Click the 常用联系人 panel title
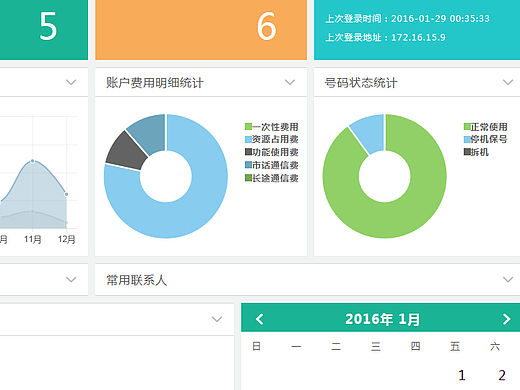Screen dimensions: 520x390 click(136, 280)
